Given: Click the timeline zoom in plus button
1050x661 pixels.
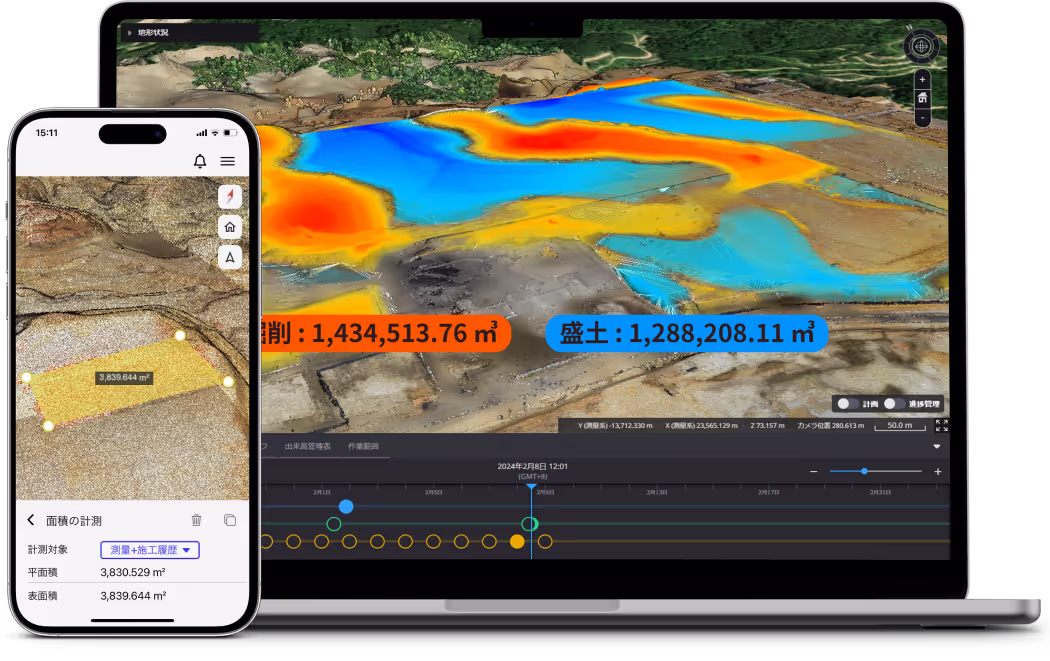Looking at the screenshot, I should [938, 471].
